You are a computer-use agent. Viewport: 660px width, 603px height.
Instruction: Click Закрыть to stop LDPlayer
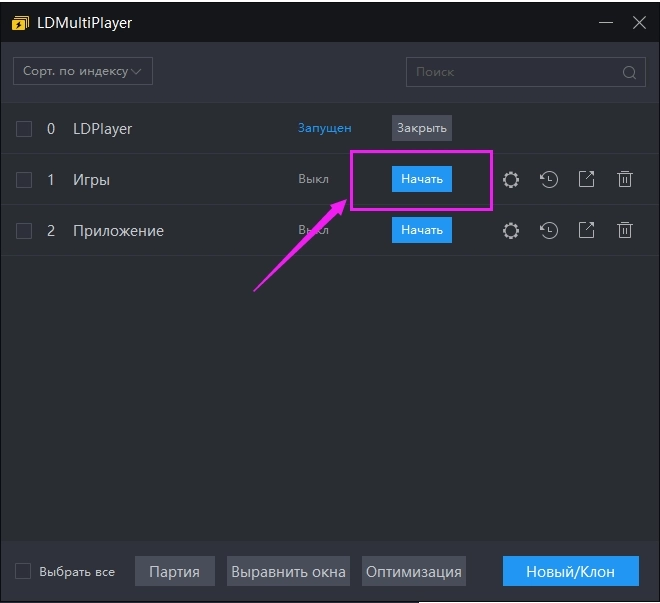[x=421, y=128]
